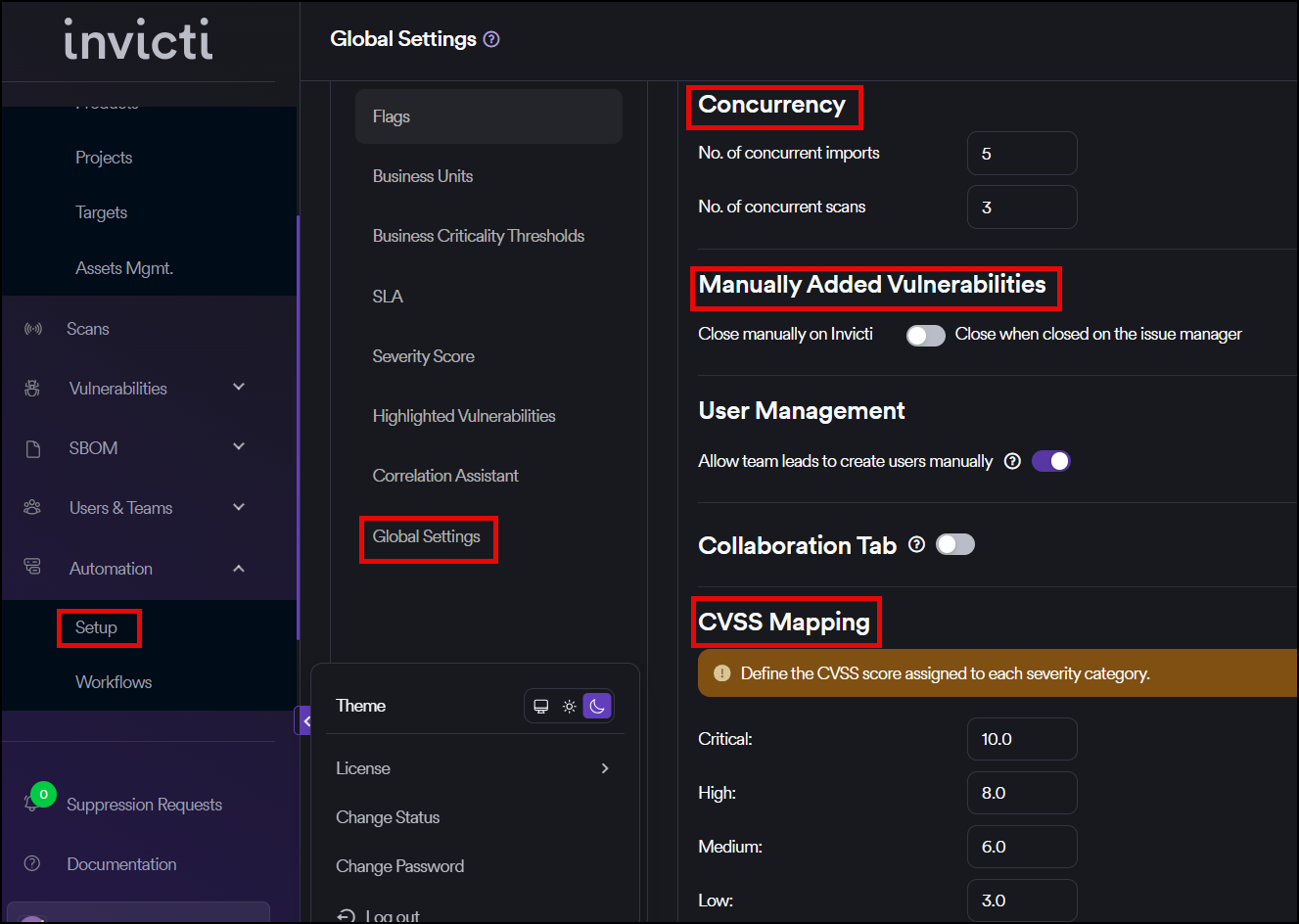
Task: Click the sidebar collapse arrow handle
Action: click(304, 721)
